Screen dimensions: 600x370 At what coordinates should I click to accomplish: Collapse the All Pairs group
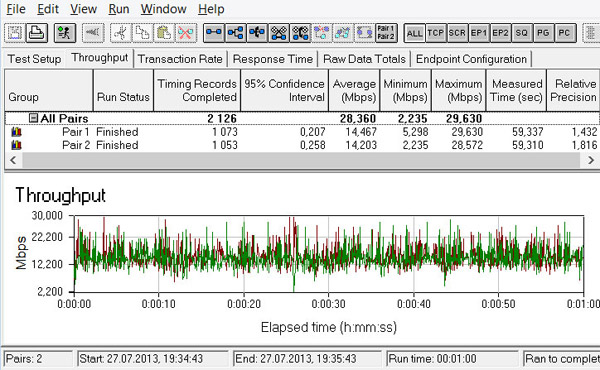coord(33,118)
